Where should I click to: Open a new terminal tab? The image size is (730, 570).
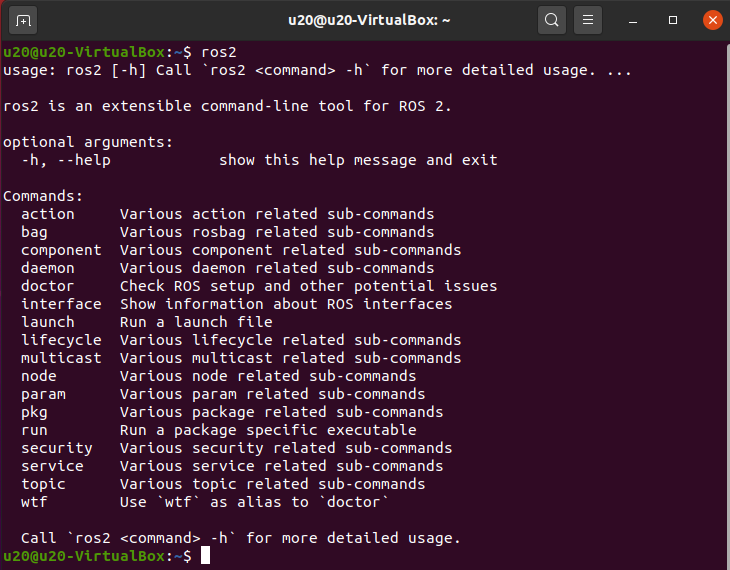tap(23, 20)
